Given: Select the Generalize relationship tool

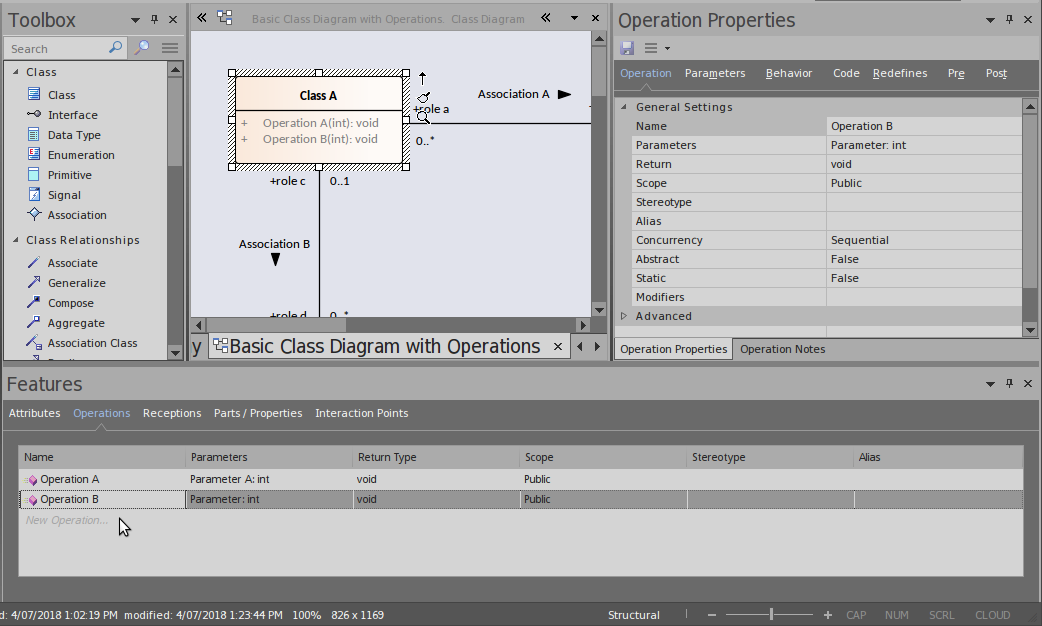Looking at the screenshot, I should point(76,283).
